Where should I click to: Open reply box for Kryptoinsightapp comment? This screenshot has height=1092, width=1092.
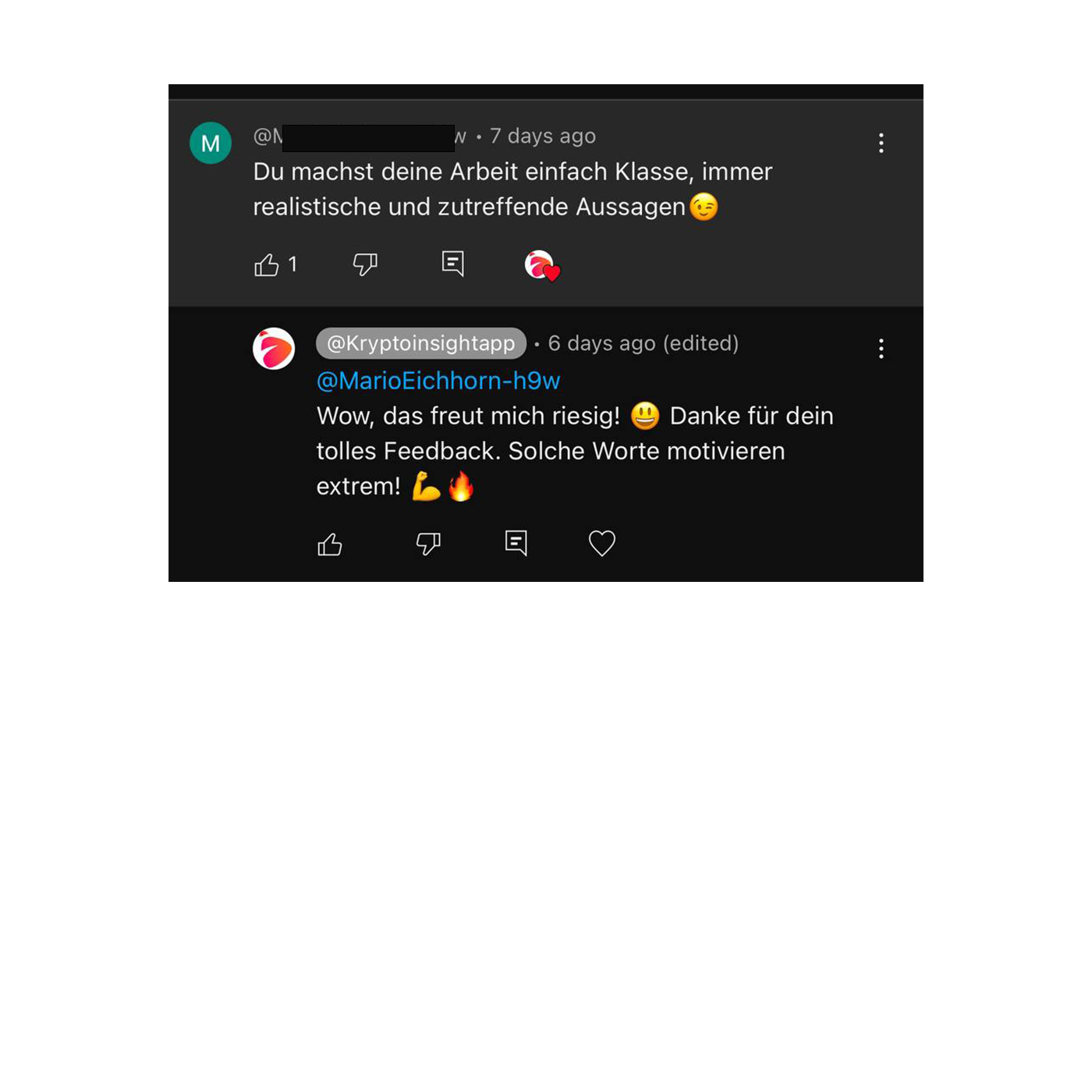tap(516, 543)
